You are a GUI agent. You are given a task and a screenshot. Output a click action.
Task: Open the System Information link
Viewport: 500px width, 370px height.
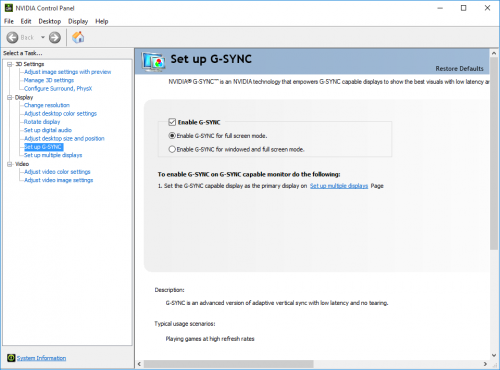41,358
